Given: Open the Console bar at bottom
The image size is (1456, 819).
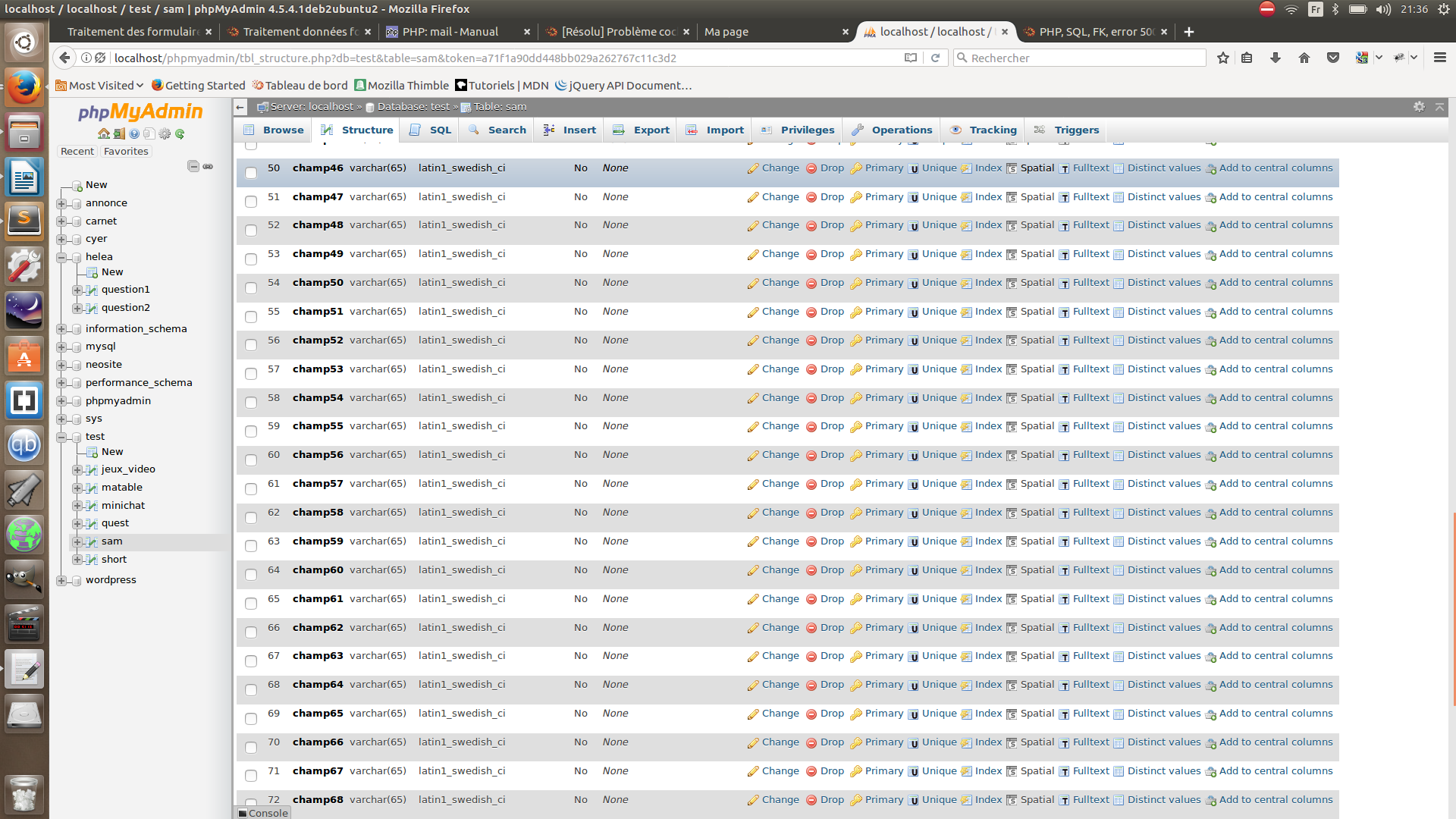Looking at the screenshot, I should tap(262, 813).
